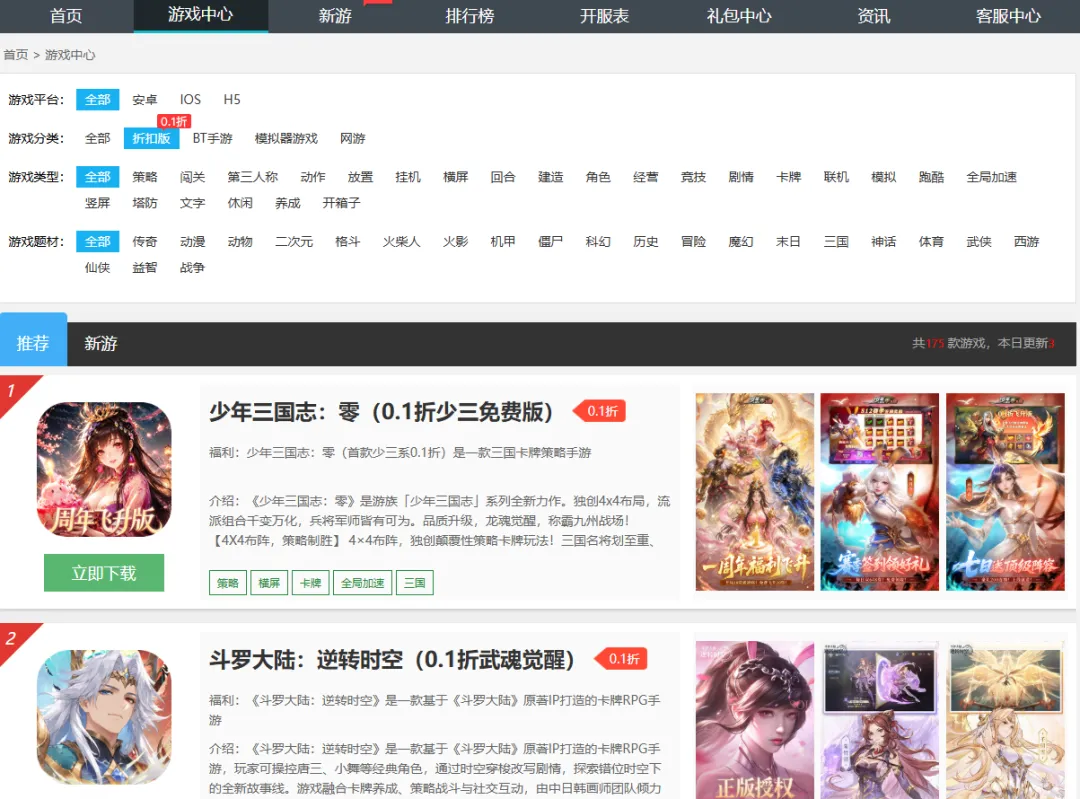The width and height of the screenshot is (1080, 799).
Task: Click 卡牌 tag on 少年三国志 card
Action: point(311,583)
